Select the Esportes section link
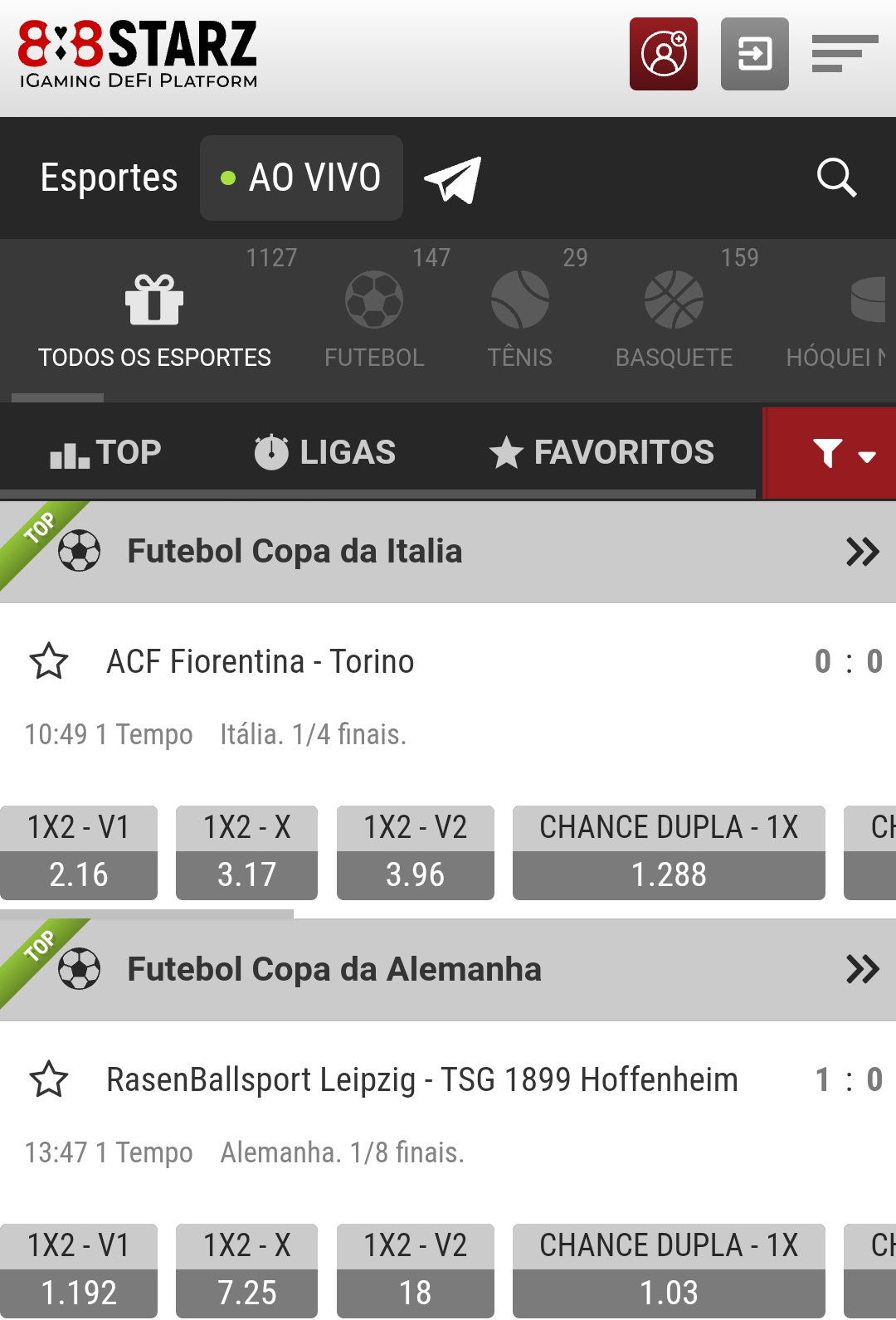 109,178
